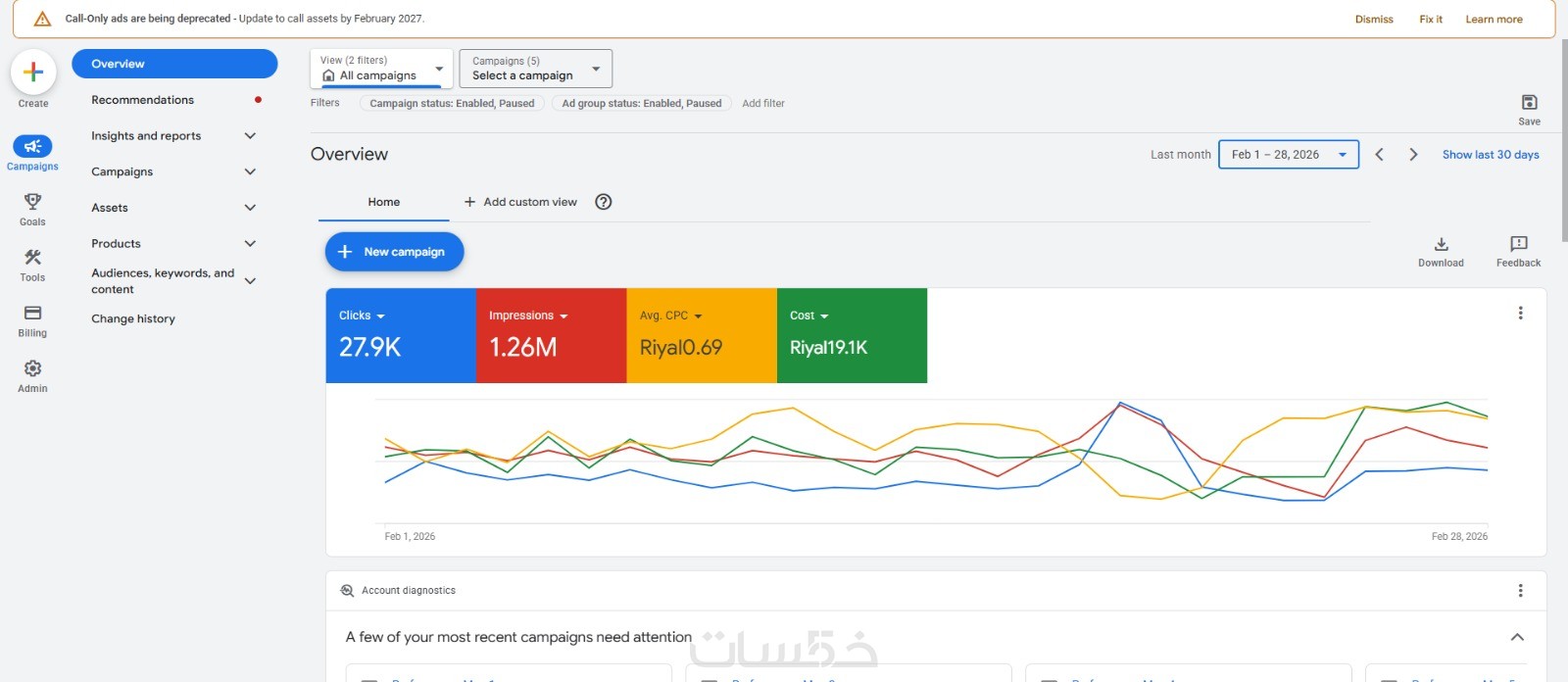Screen dimensions: 1568x682
Task: Change the Cost metric dropdown
Action: [x=809, y=316]
